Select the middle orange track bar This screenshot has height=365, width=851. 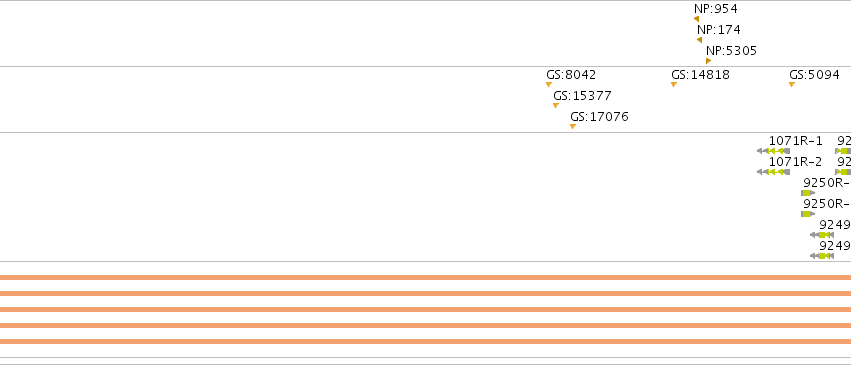point(426,310)
